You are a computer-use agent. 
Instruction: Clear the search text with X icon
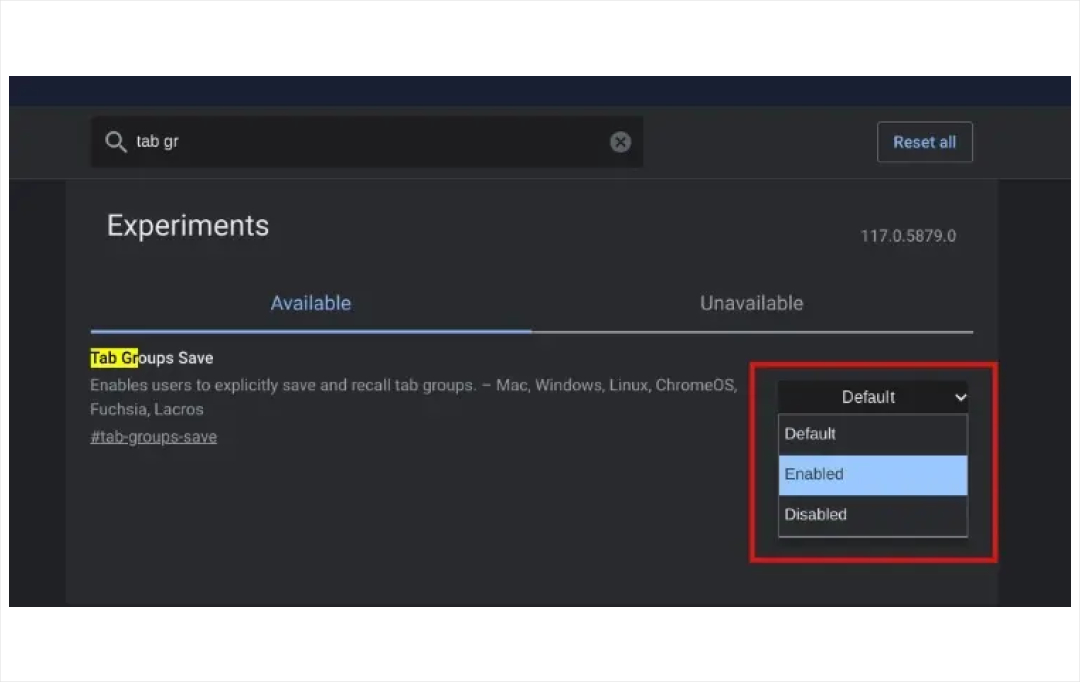[620, 142]
